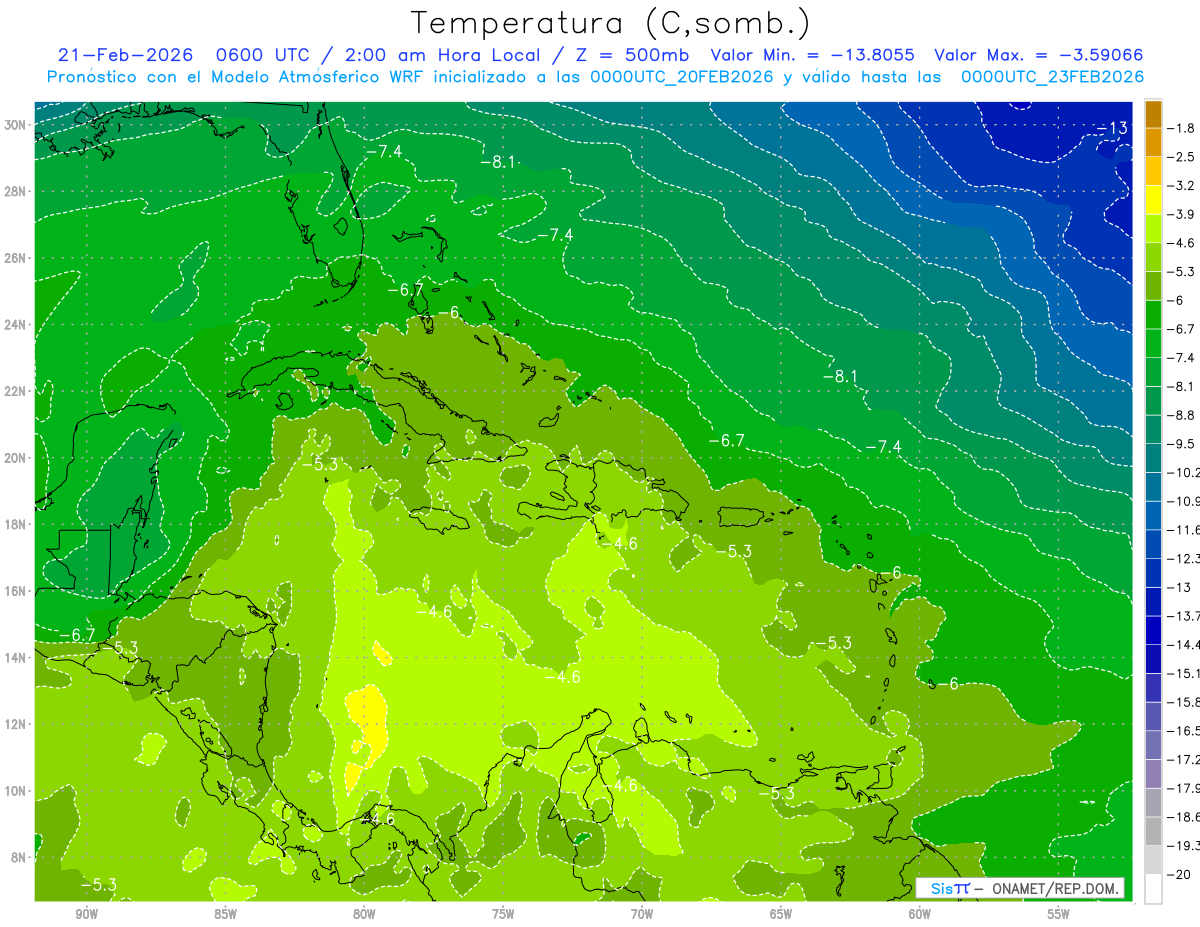Click the "90W" longitude axis label
Image resolution: width=1200 pixels, height=927 pixels.
tap(86, 915)
